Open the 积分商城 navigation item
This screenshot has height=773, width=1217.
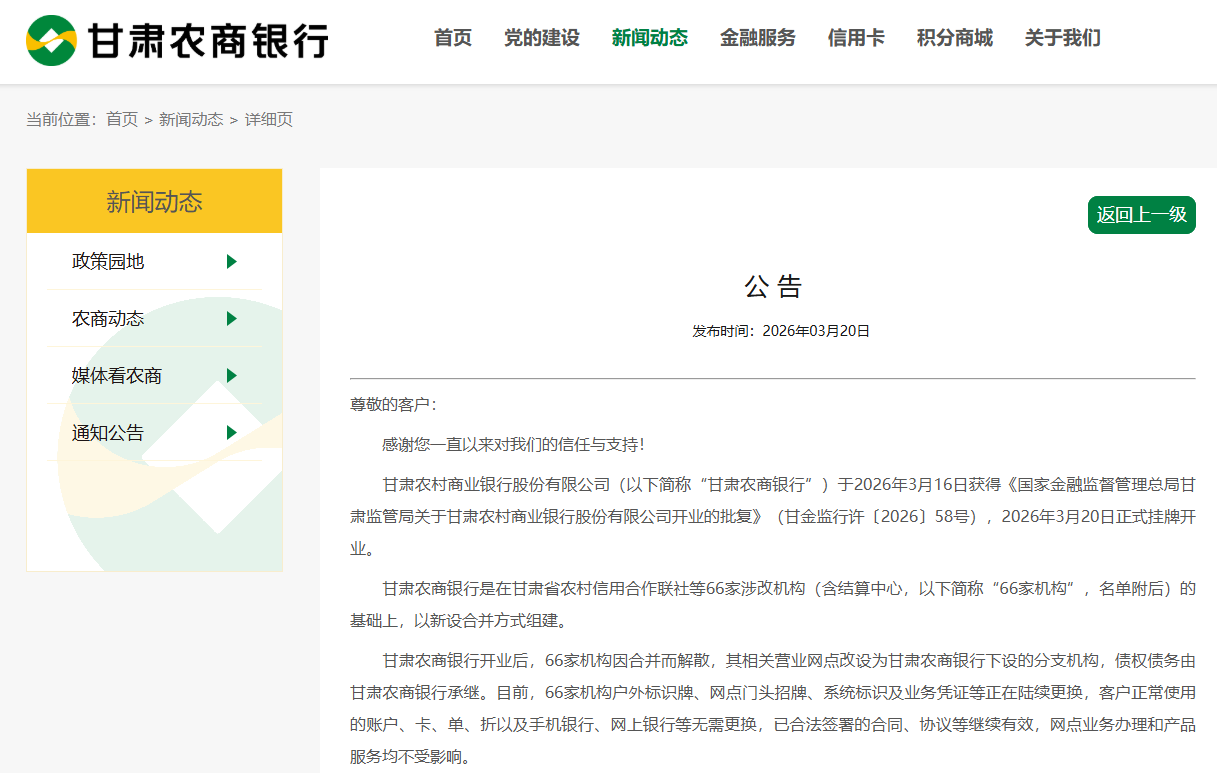[955, 38]
